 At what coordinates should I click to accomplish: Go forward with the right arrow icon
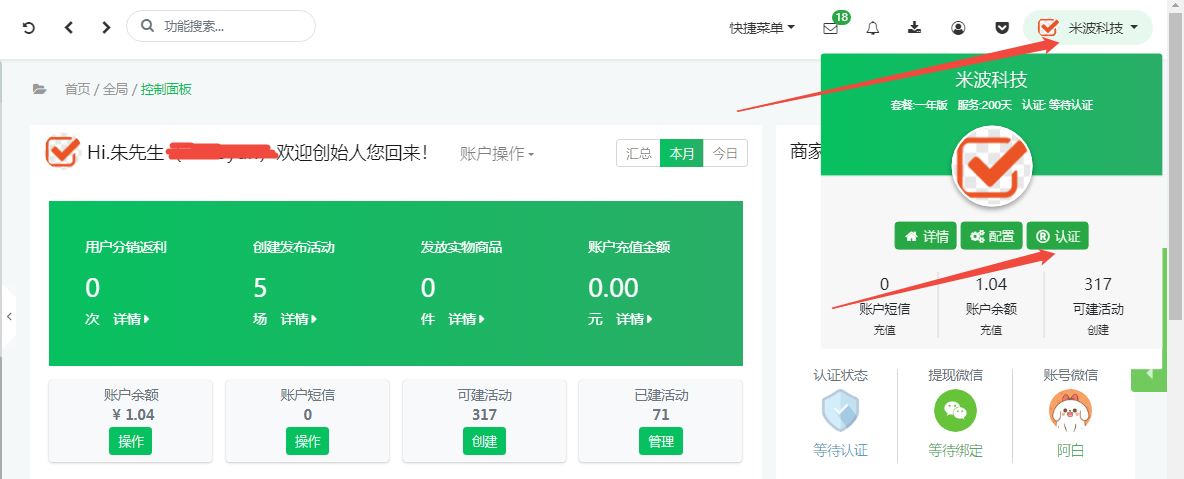point(106,27)
